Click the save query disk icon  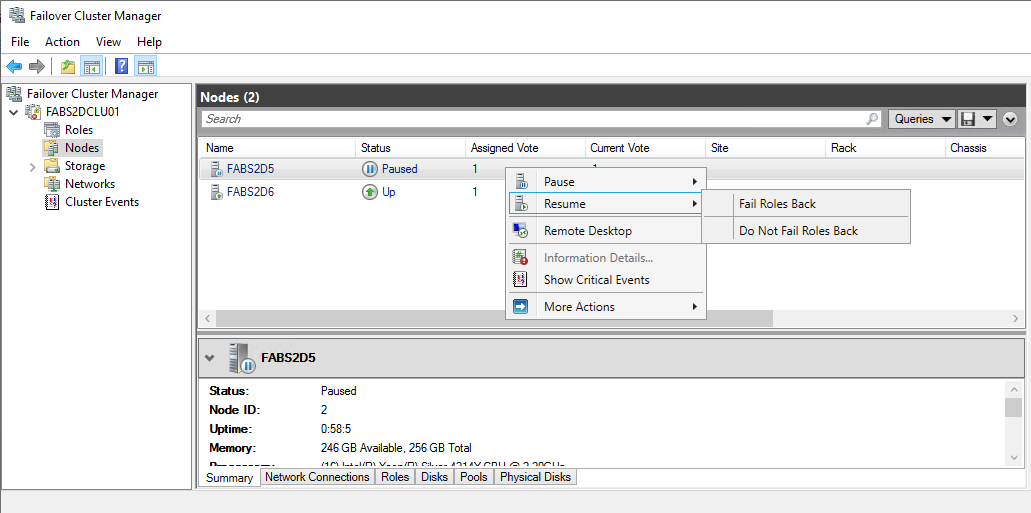click(x=968, y=119)
